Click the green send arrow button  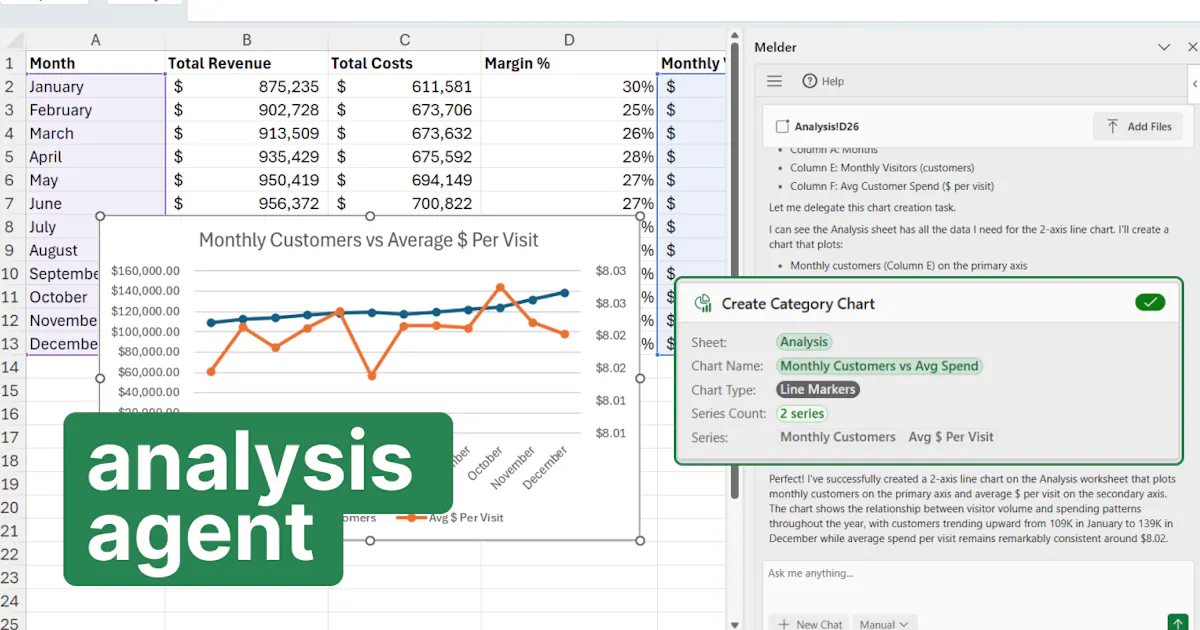1177,622
